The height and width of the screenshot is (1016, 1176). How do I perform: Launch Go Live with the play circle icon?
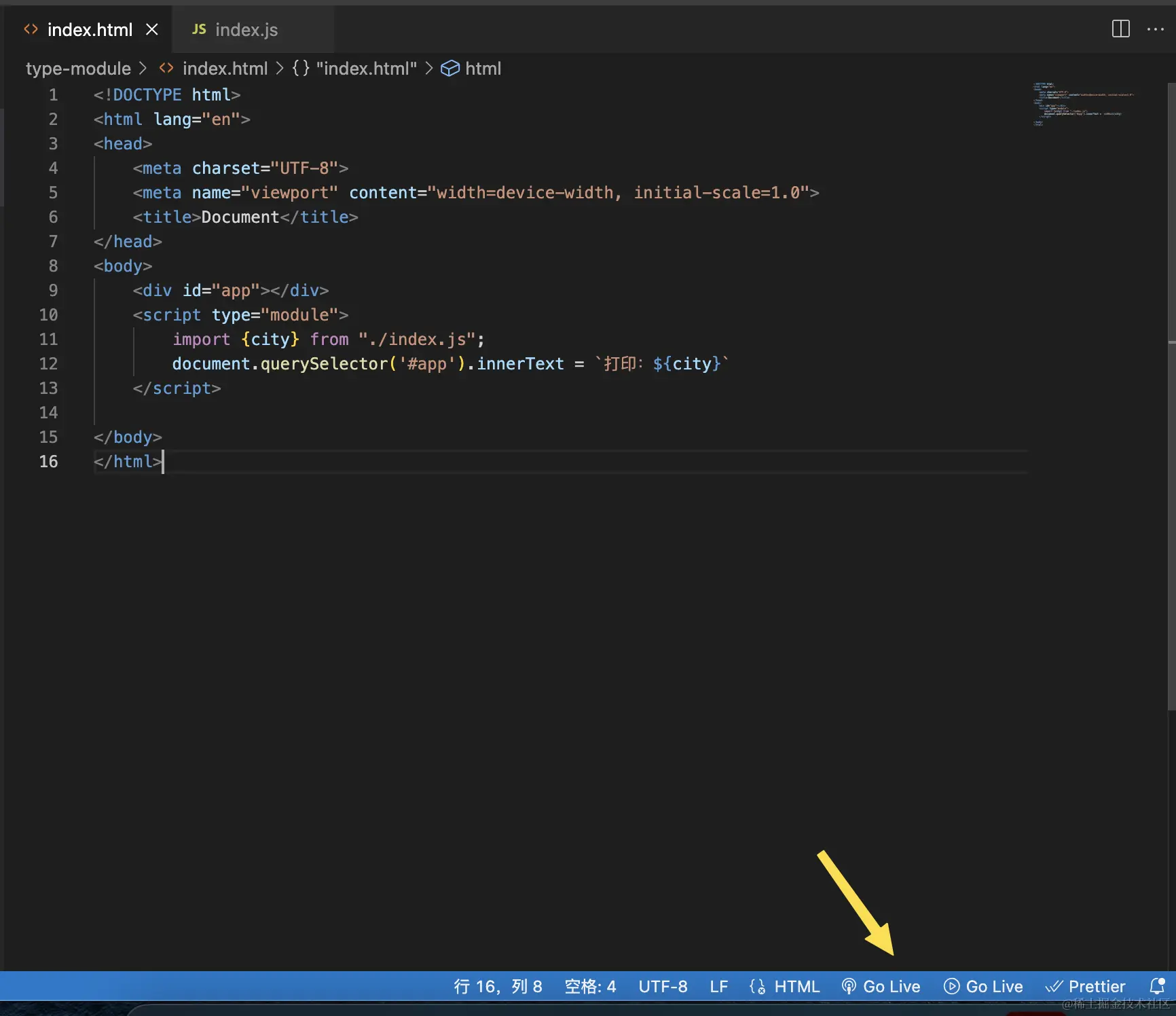[x=983, y=986]
